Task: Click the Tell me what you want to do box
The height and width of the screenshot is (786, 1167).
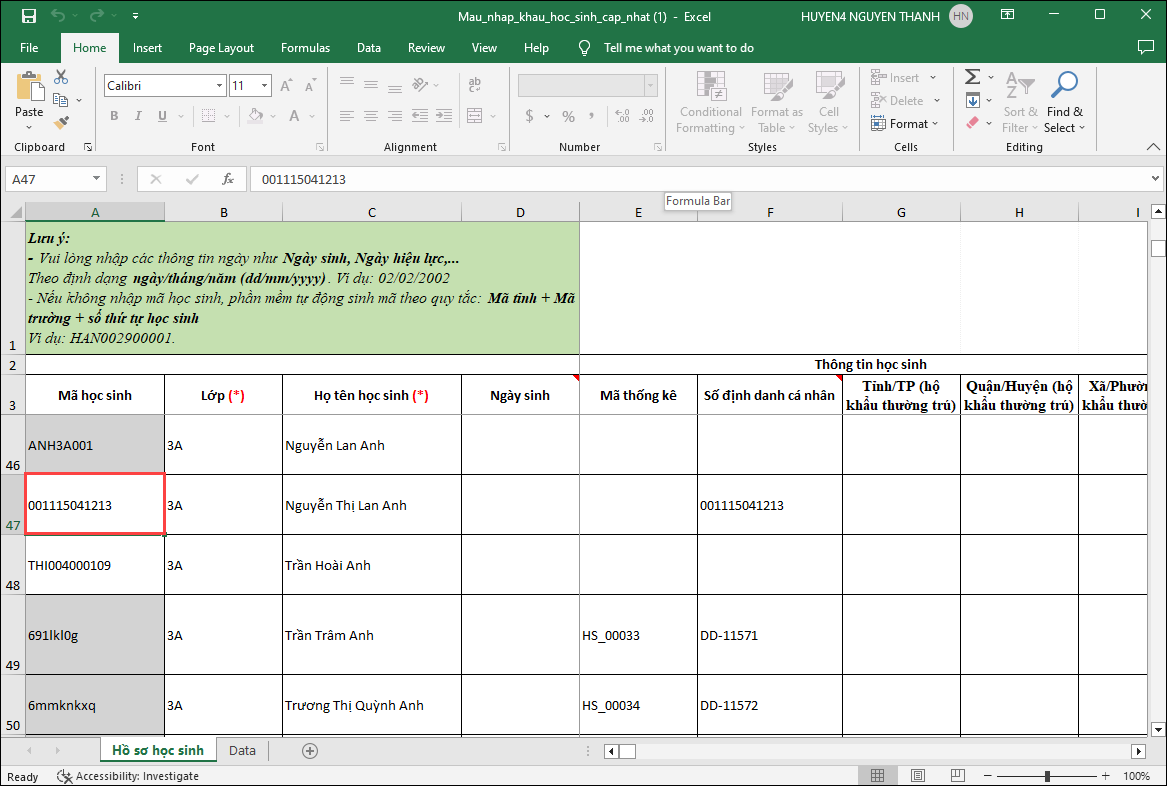Action: [x=678, y=48]
